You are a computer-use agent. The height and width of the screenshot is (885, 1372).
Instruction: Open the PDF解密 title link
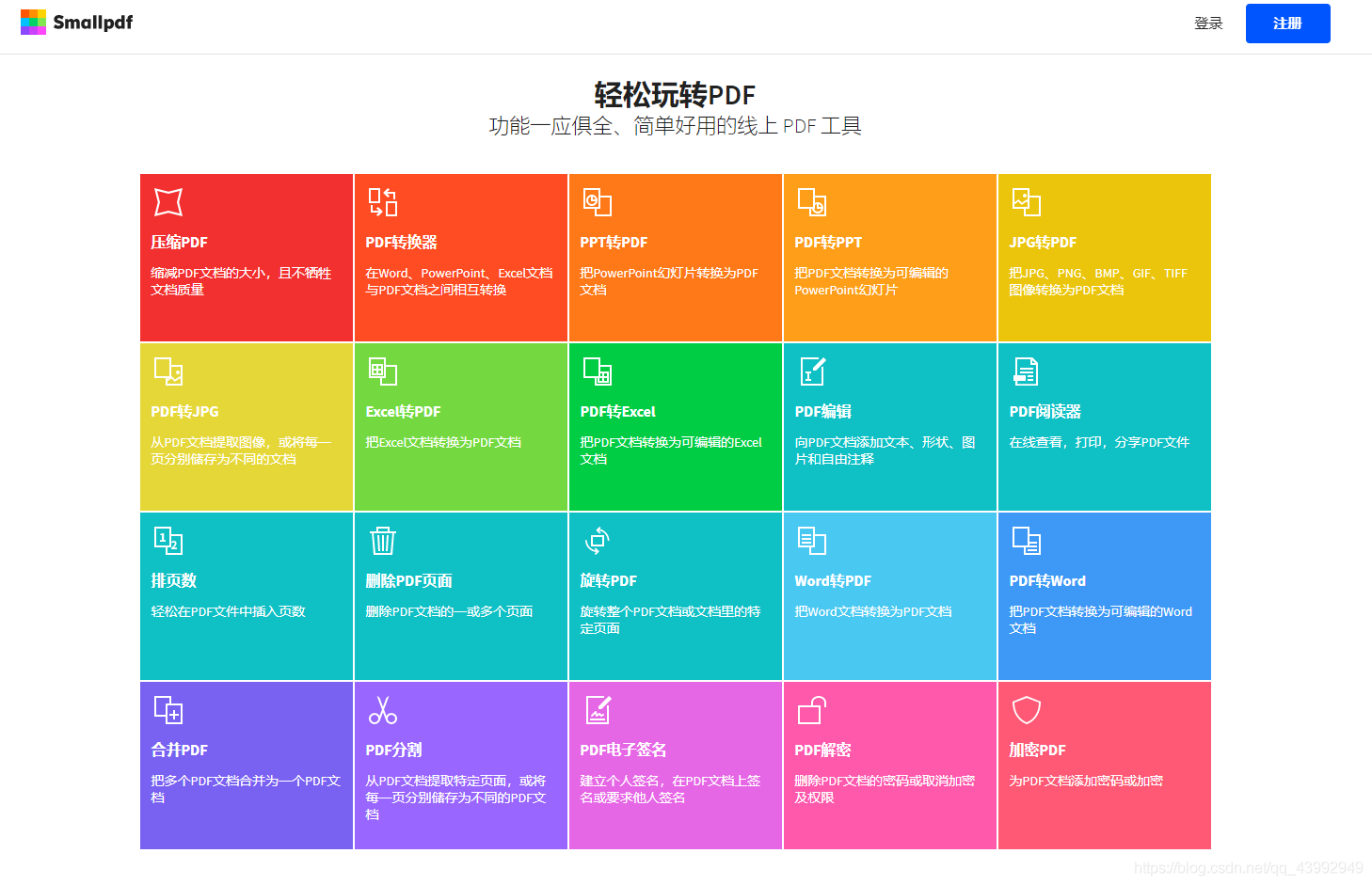point(822,751)
